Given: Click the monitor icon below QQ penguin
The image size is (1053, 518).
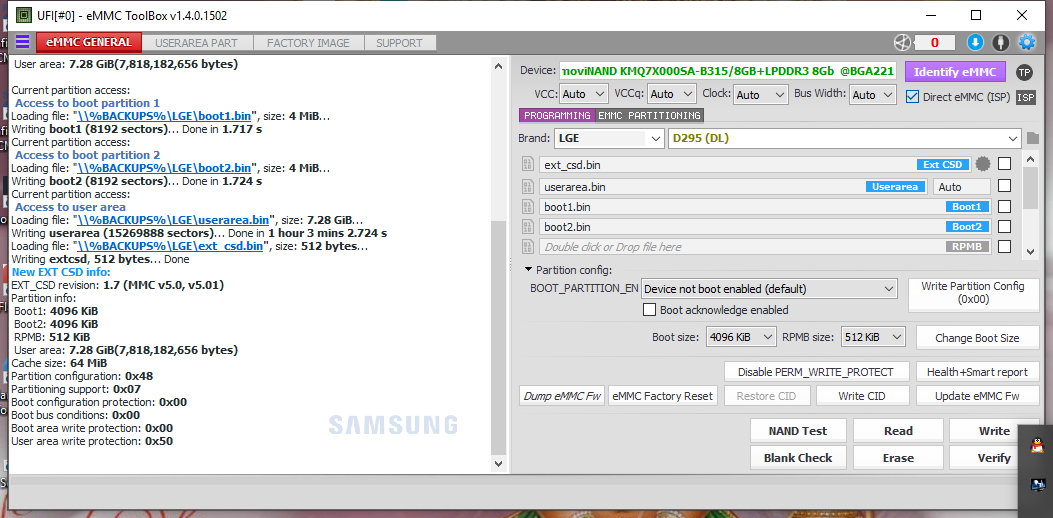Looking at the screenshot, I should pos(1038,483).
